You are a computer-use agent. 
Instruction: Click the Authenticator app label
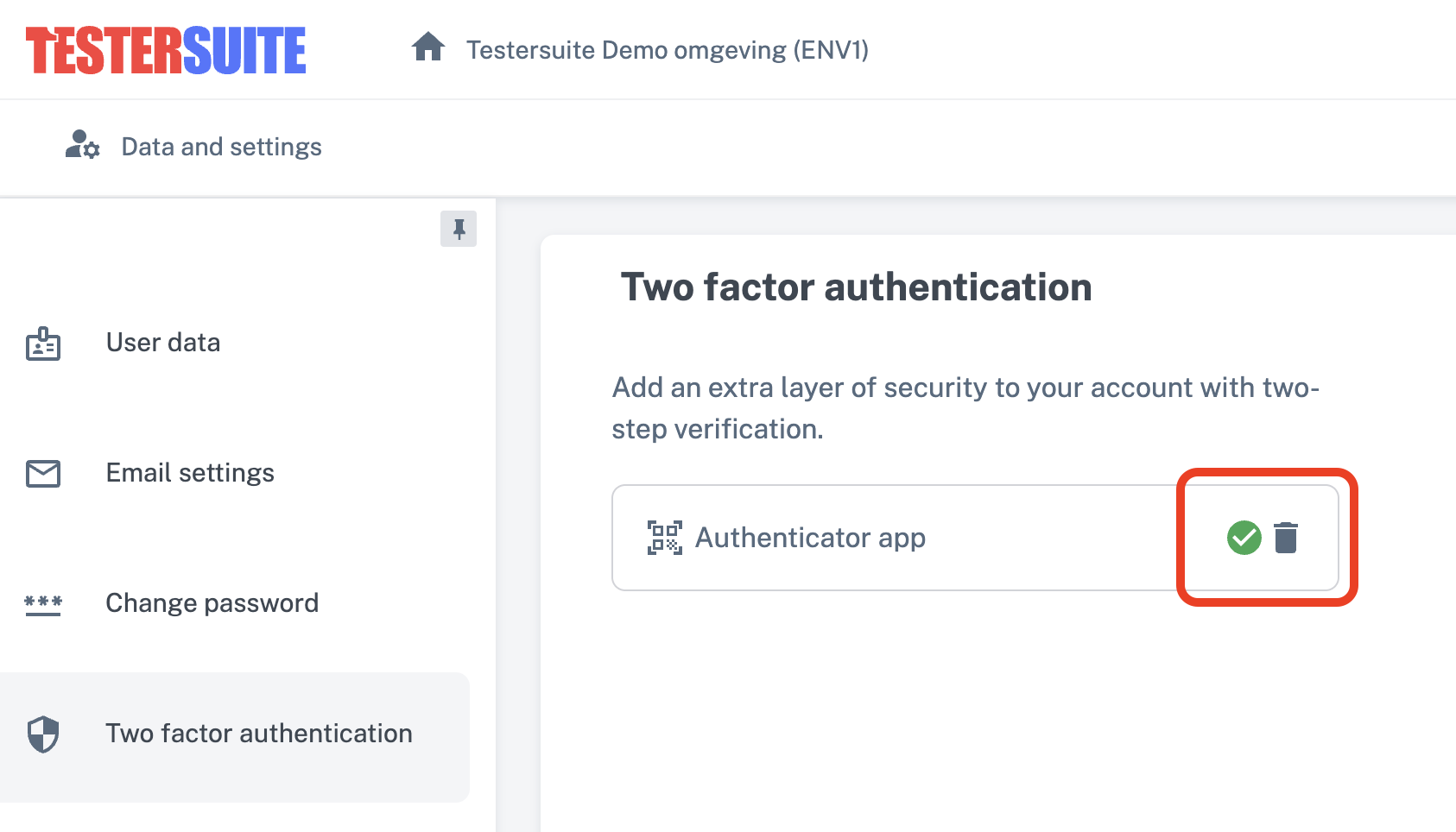coord(810,538)
